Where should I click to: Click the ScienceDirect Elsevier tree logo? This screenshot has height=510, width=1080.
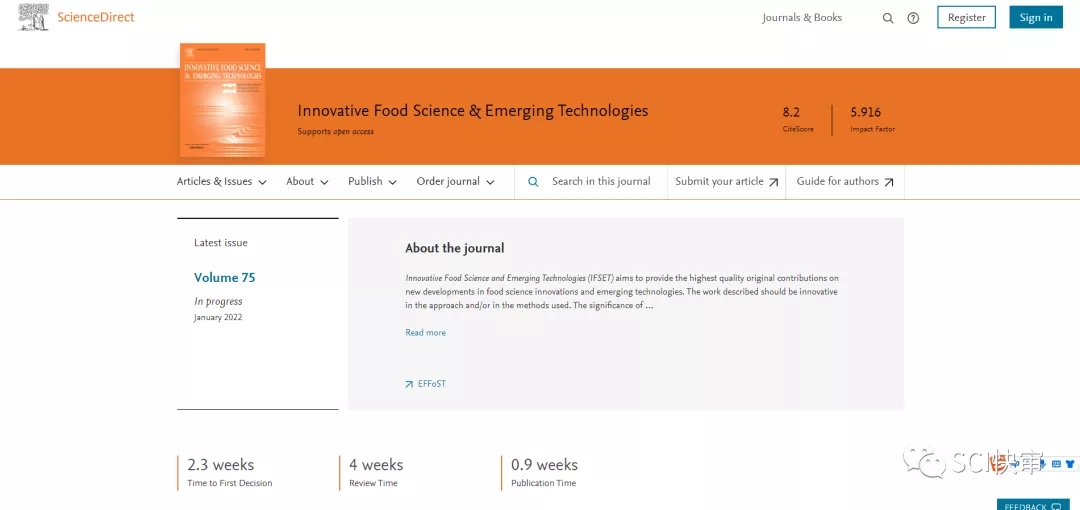pos(33,17)
